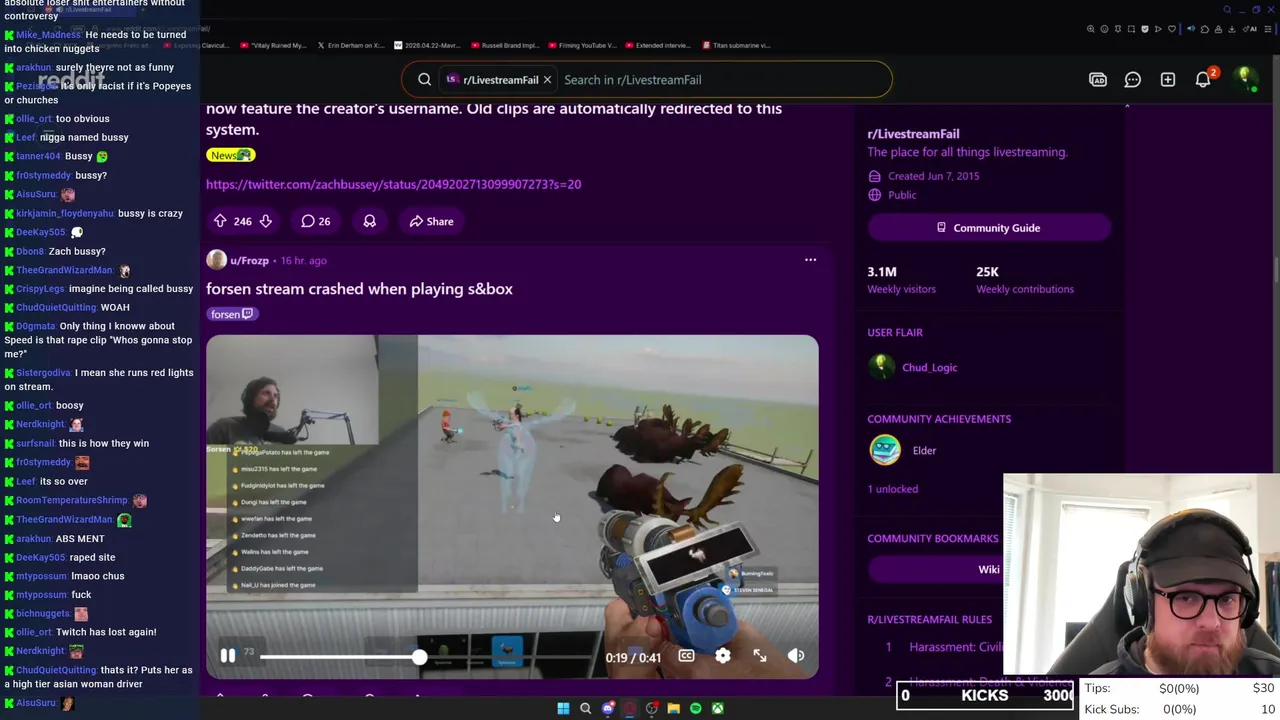1280x720 pixels.
Task: Open post titled forsen stream crashed when playing s&box
Action: (x=359, y=289)
